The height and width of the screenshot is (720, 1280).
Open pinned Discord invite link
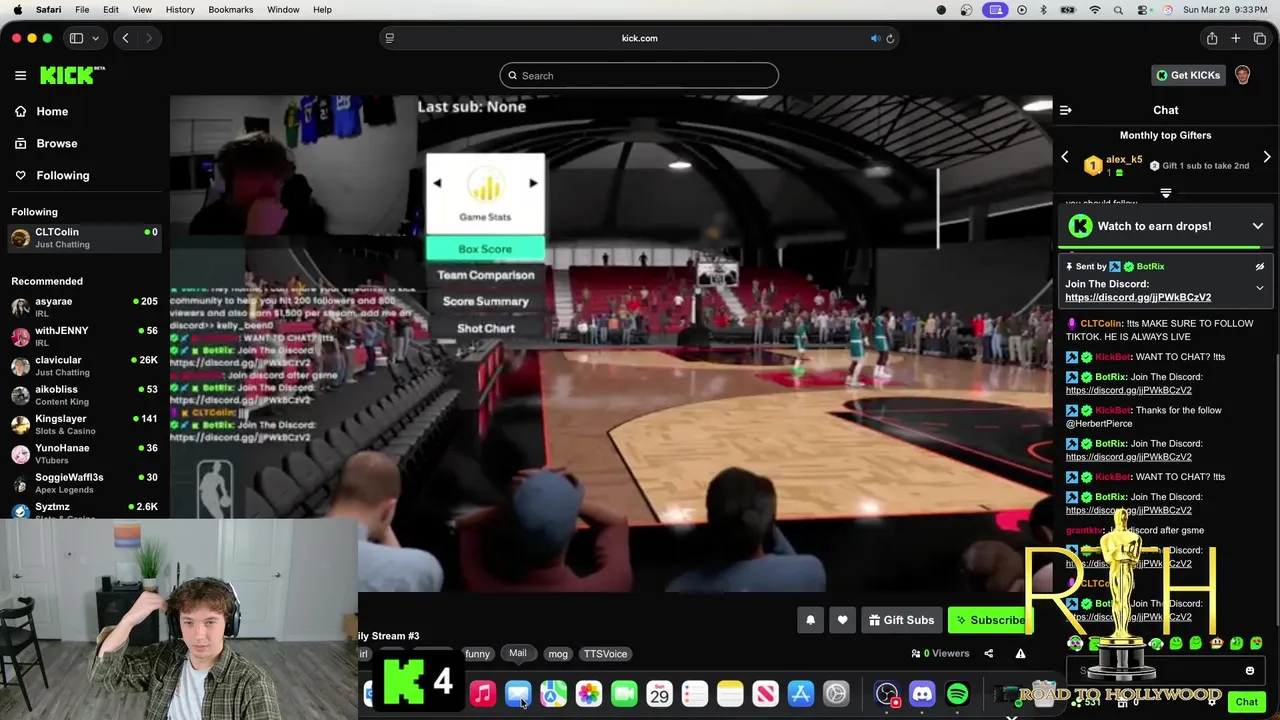(x=1138, y=297)
